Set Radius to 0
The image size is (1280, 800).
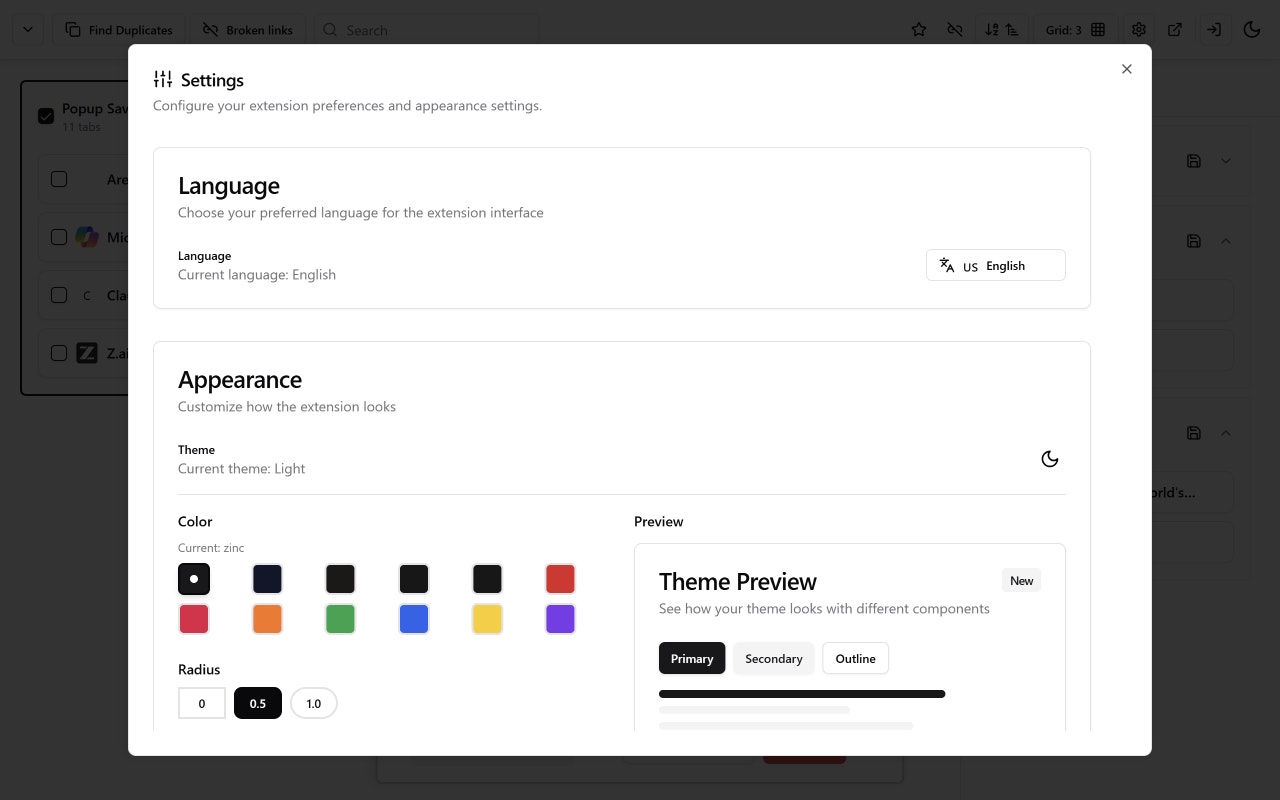coord(202,703)
